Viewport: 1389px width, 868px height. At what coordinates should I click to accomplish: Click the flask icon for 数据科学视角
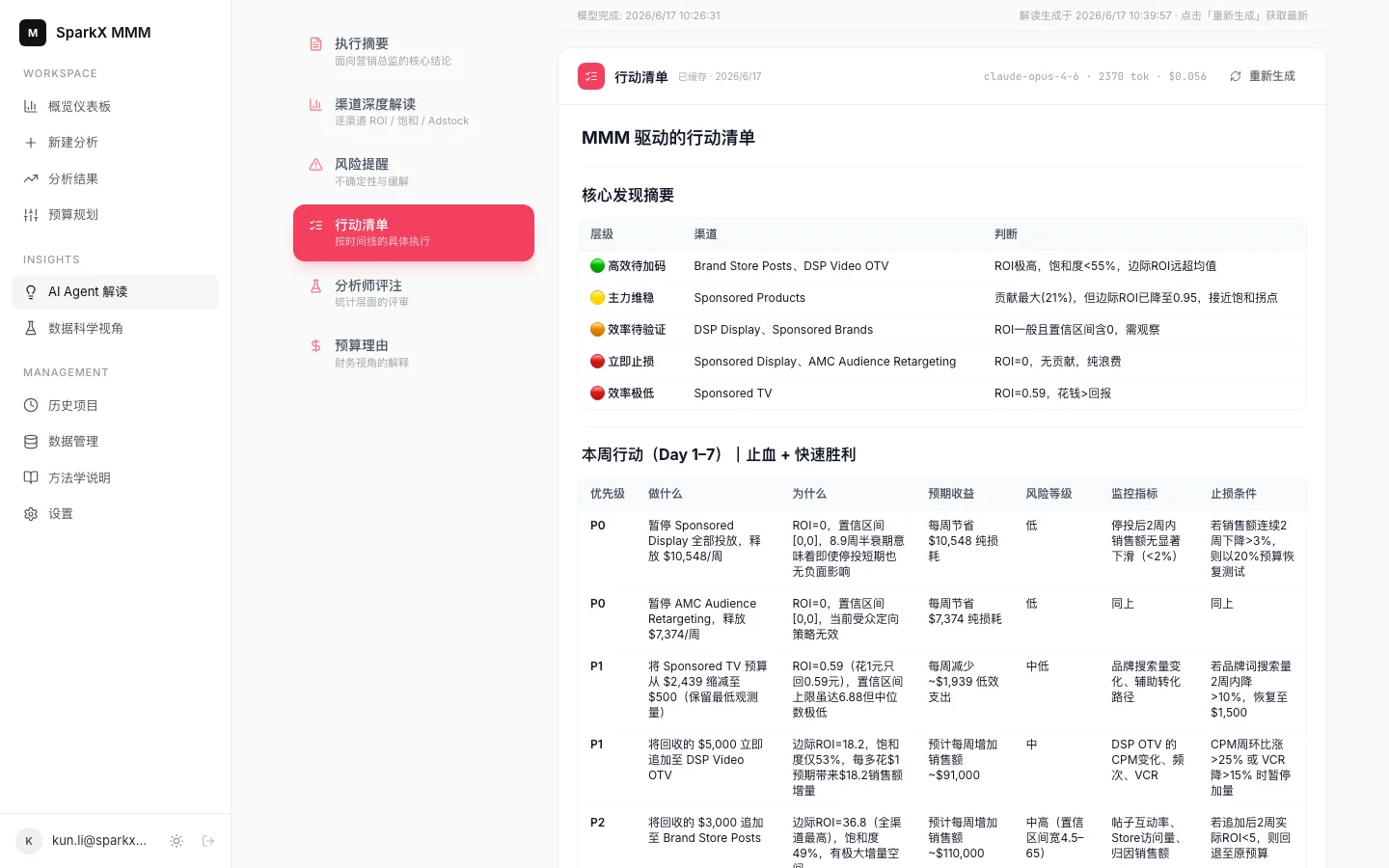(31, 328)
